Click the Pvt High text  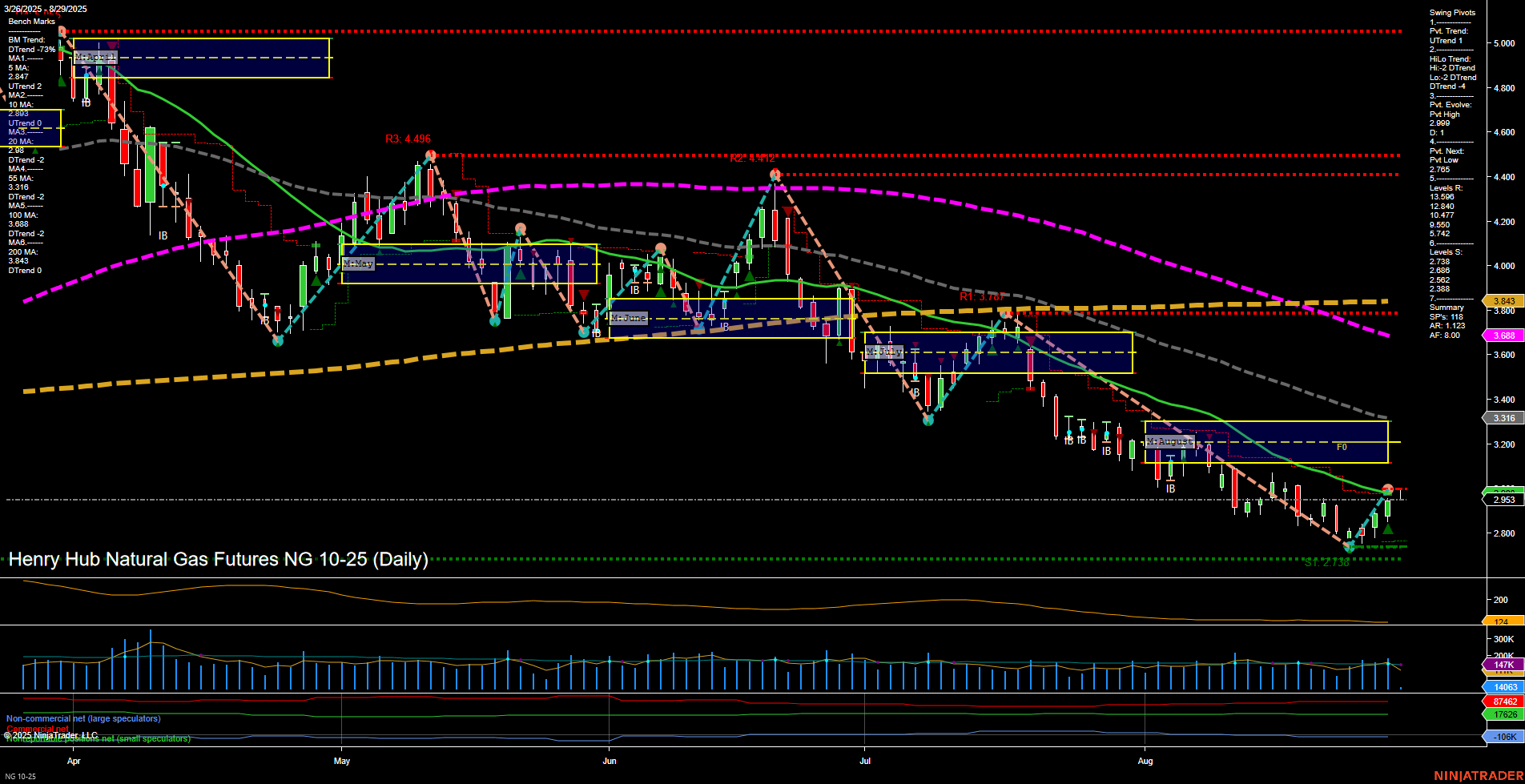click(x=1445, y=115)
